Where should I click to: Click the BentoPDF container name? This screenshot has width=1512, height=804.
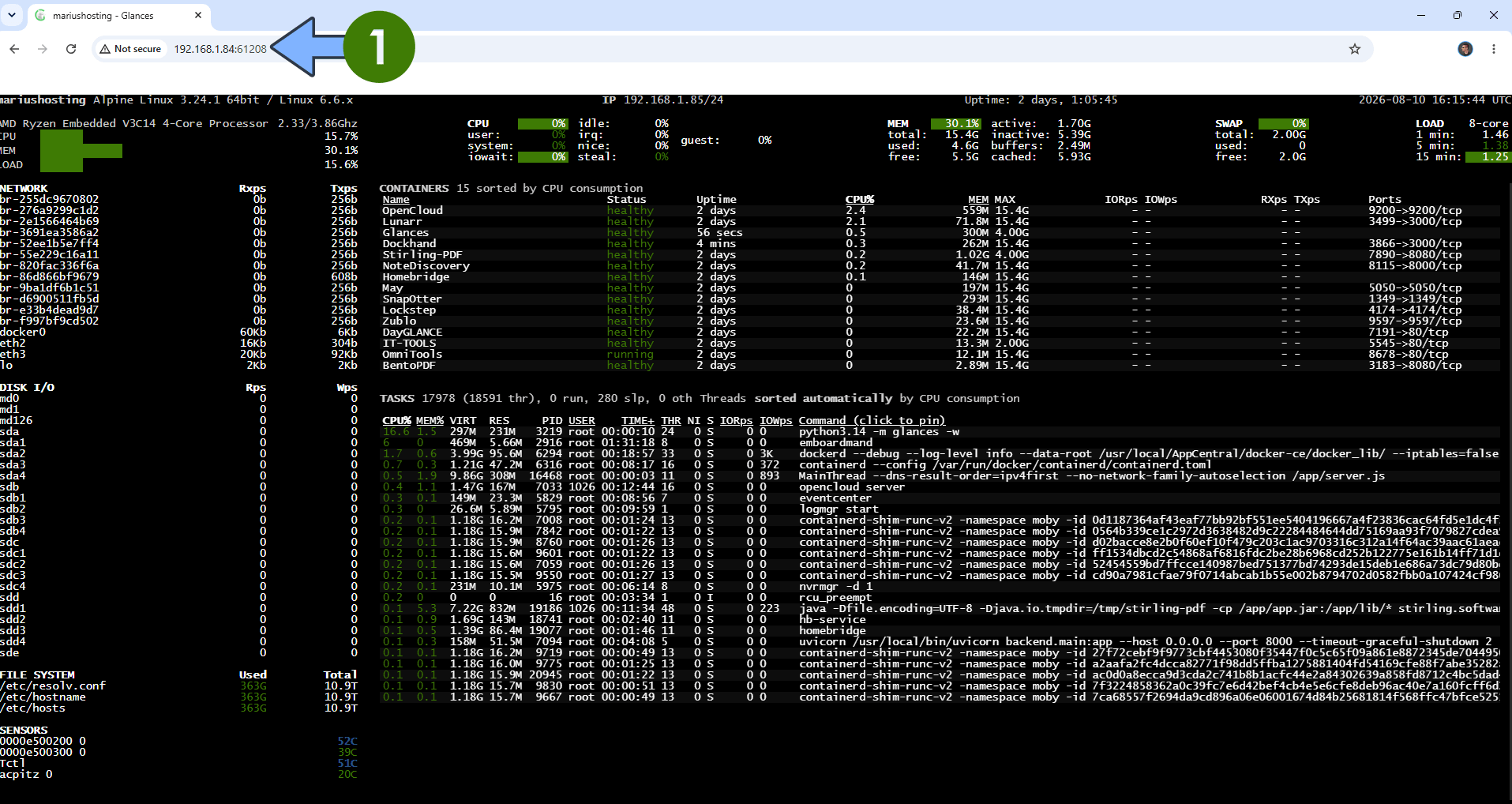pyautogui.click(x=409, y=366)
